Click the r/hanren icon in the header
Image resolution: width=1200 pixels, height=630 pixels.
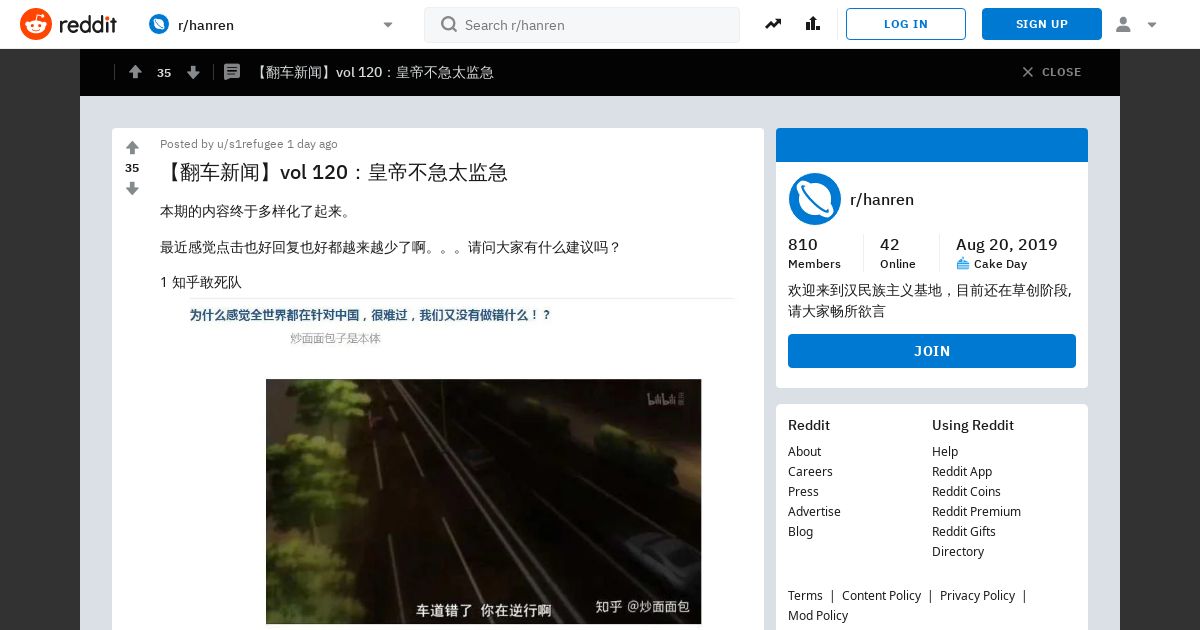click(159, 24)
